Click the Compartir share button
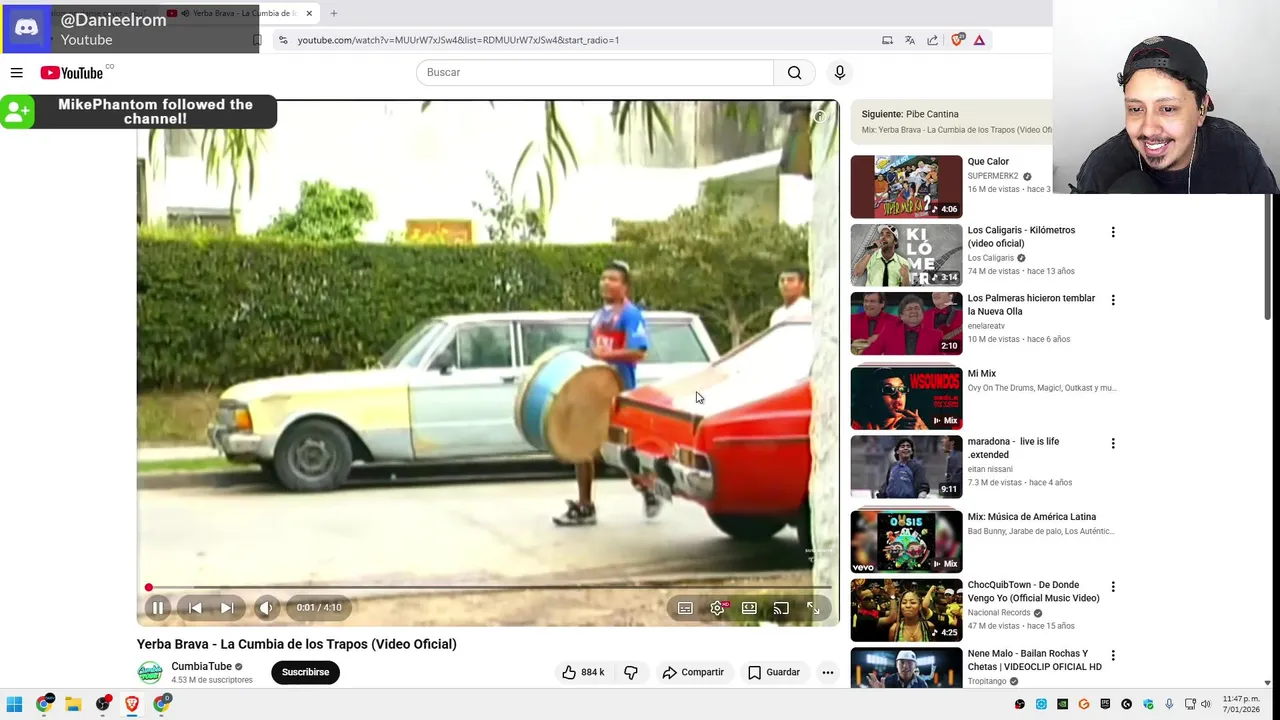1280x720 pixels. (693, 672)
